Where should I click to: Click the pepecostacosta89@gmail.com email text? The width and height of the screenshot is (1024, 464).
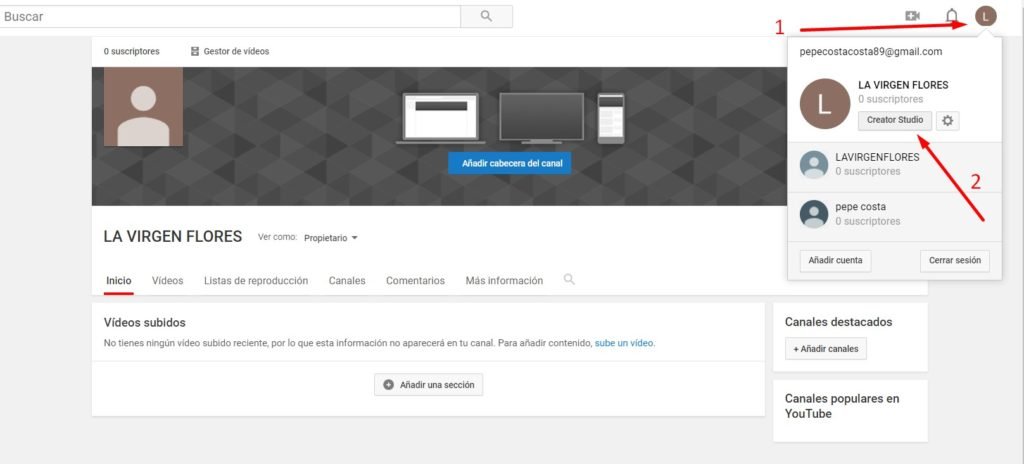coord(871,52)
